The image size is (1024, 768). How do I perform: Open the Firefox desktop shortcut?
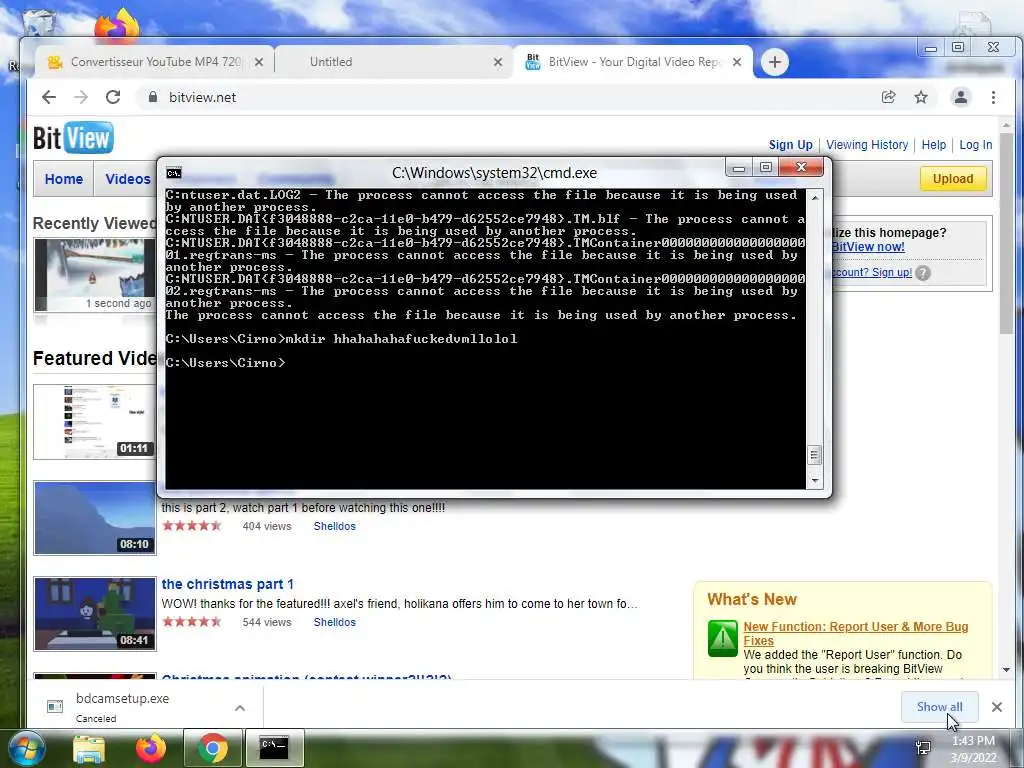[117, 26]
